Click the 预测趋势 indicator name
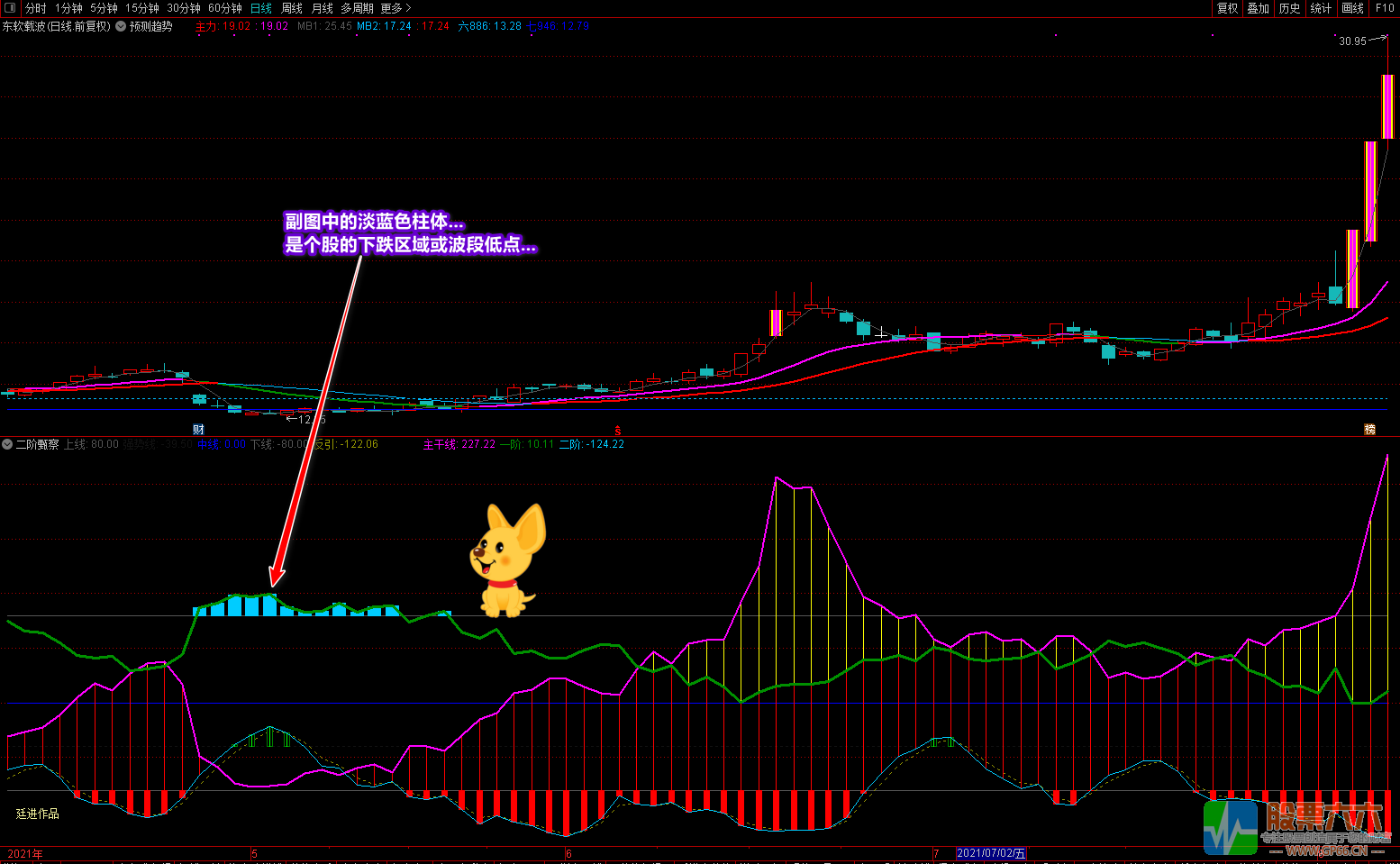The width and height of the screenshot is (1400, 864). 150,27
